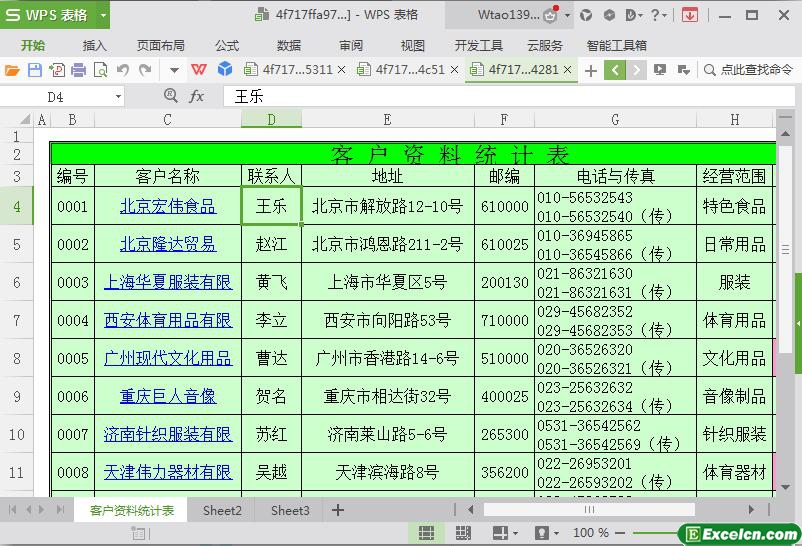This screenshot has height=546, width=802.
Task: Switch to Sheet2 tab
Action: (x=222, y=510)
